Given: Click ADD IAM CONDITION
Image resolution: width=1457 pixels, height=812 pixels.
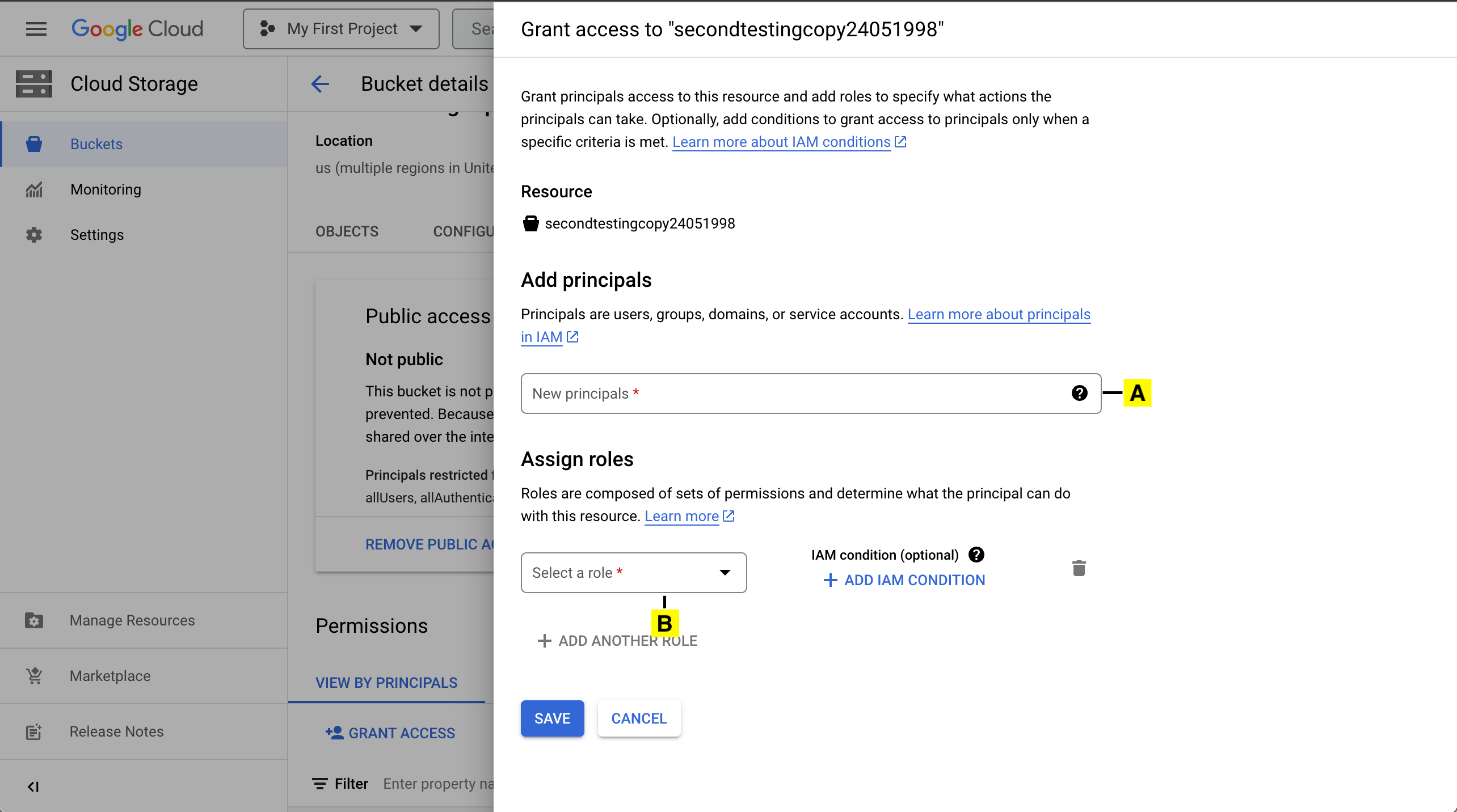Looking at the screenshot, I should [x=904, y=580].
